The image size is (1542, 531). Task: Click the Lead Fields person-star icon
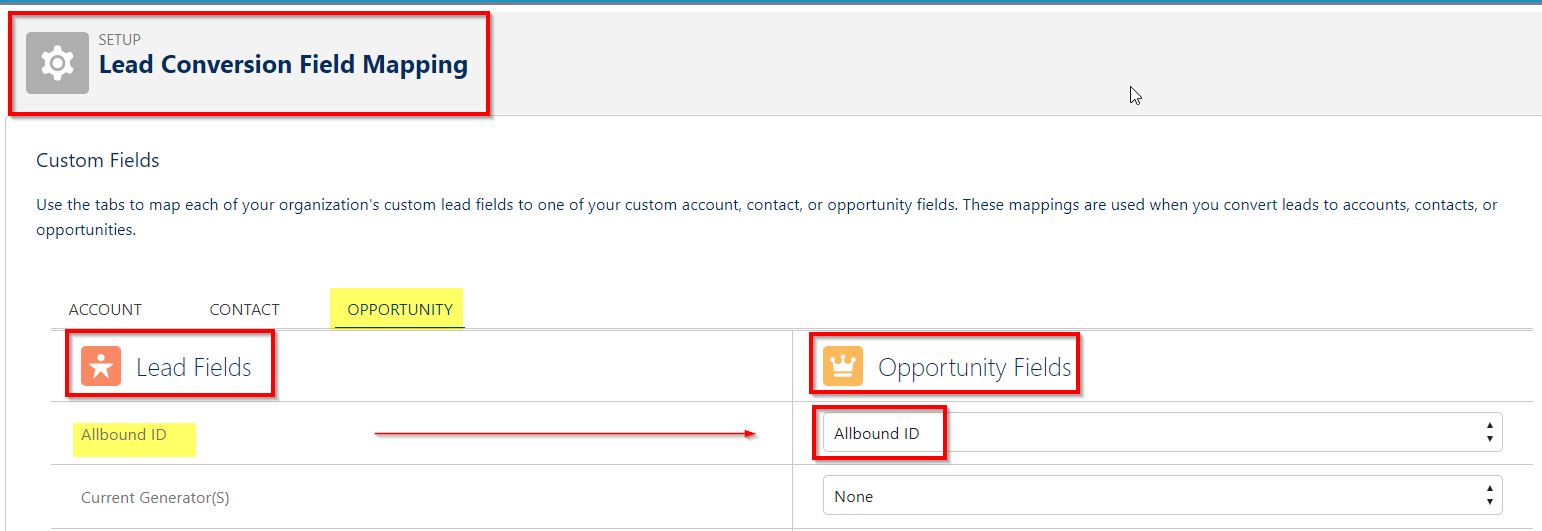(101, 367)
